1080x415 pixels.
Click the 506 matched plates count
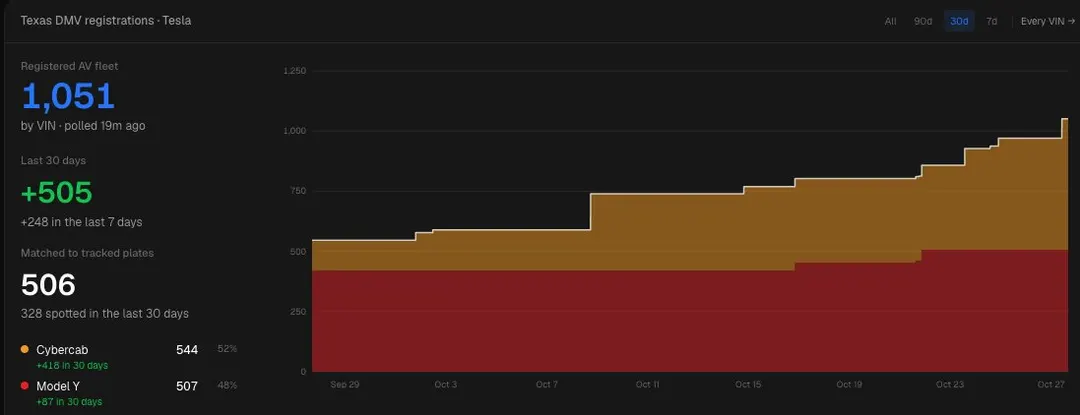pyautogui.click(x=48, y=285)
